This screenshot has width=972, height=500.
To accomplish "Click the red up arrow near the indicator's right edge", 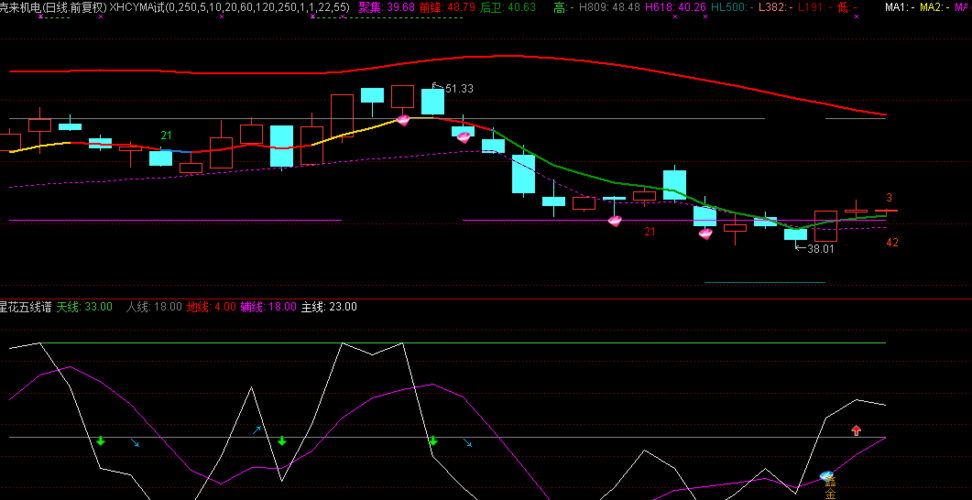I will coord(856,430).
